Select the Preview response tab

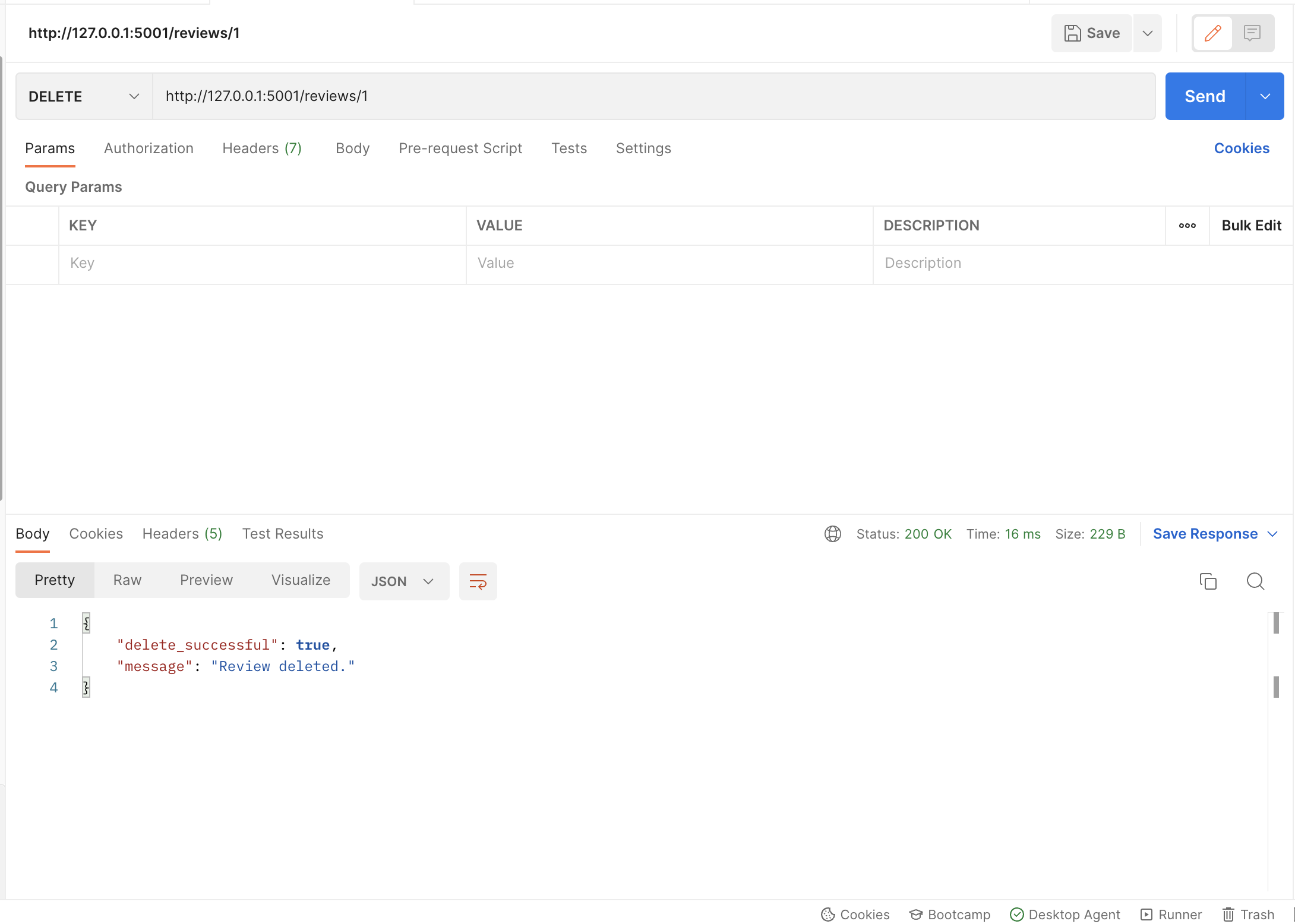pos(206,581)
